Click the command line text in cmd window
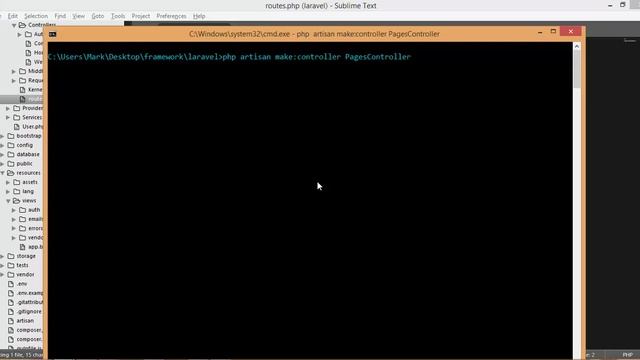This screenshot has height=360, width=640. (229, 57)
